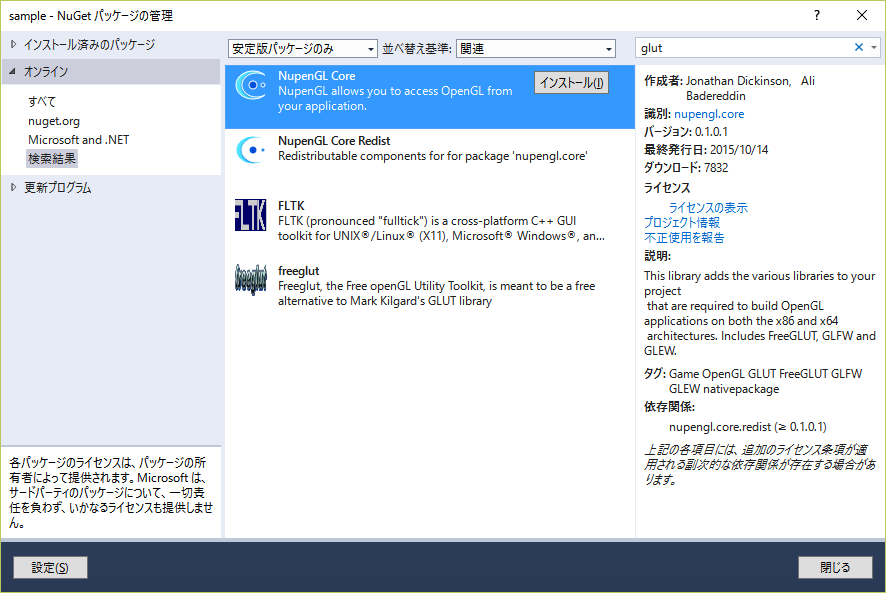This screenshot has width=886, height=593.
Task: Select the NupenGL Core Redist package row
Action: click(x=430, y=162)
